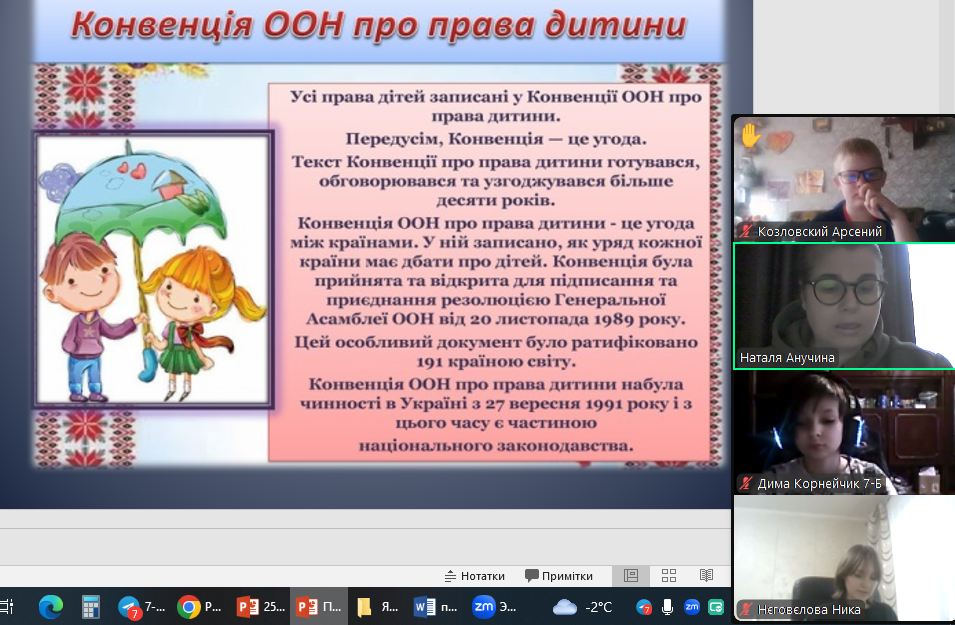Select Козловский Арсений video tile
The height and width of the screenshot is (625, 955).
844,179
